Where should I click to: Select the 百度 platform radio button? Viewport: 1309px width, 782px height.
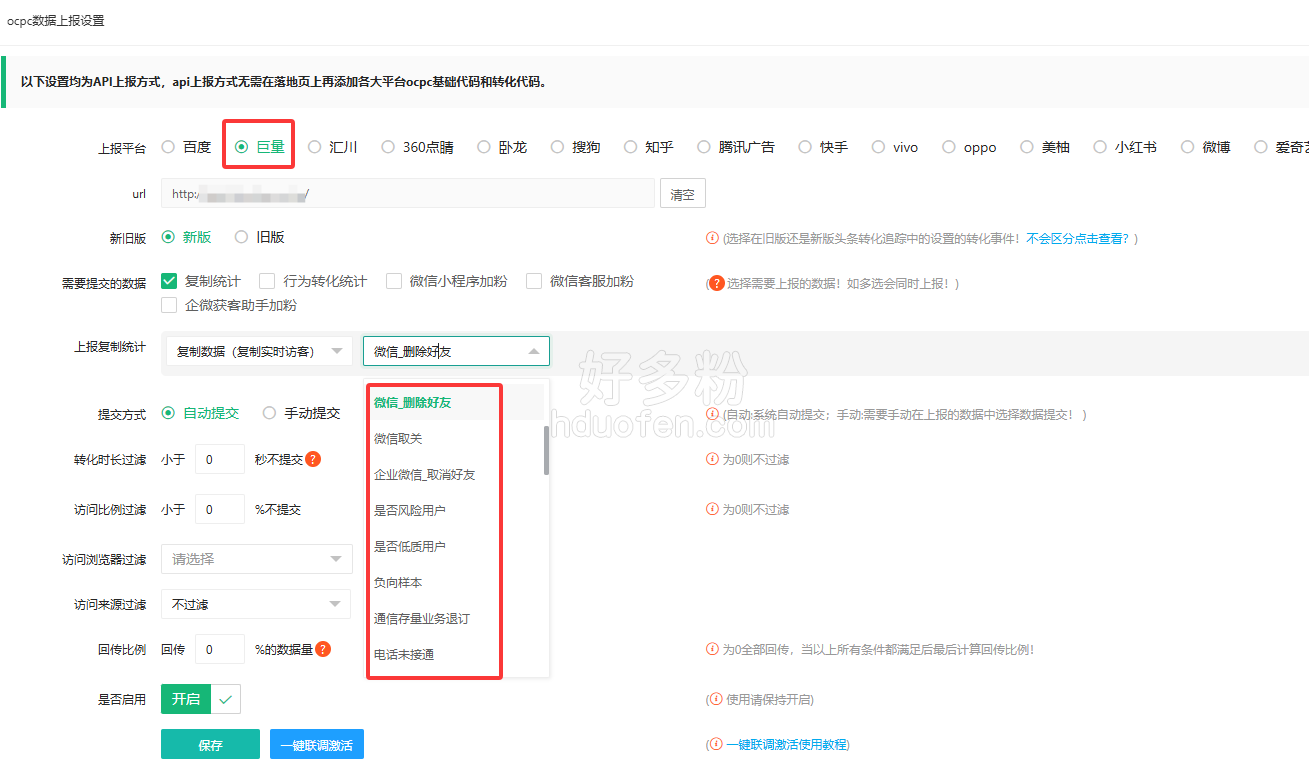click(x=168, y=147)
